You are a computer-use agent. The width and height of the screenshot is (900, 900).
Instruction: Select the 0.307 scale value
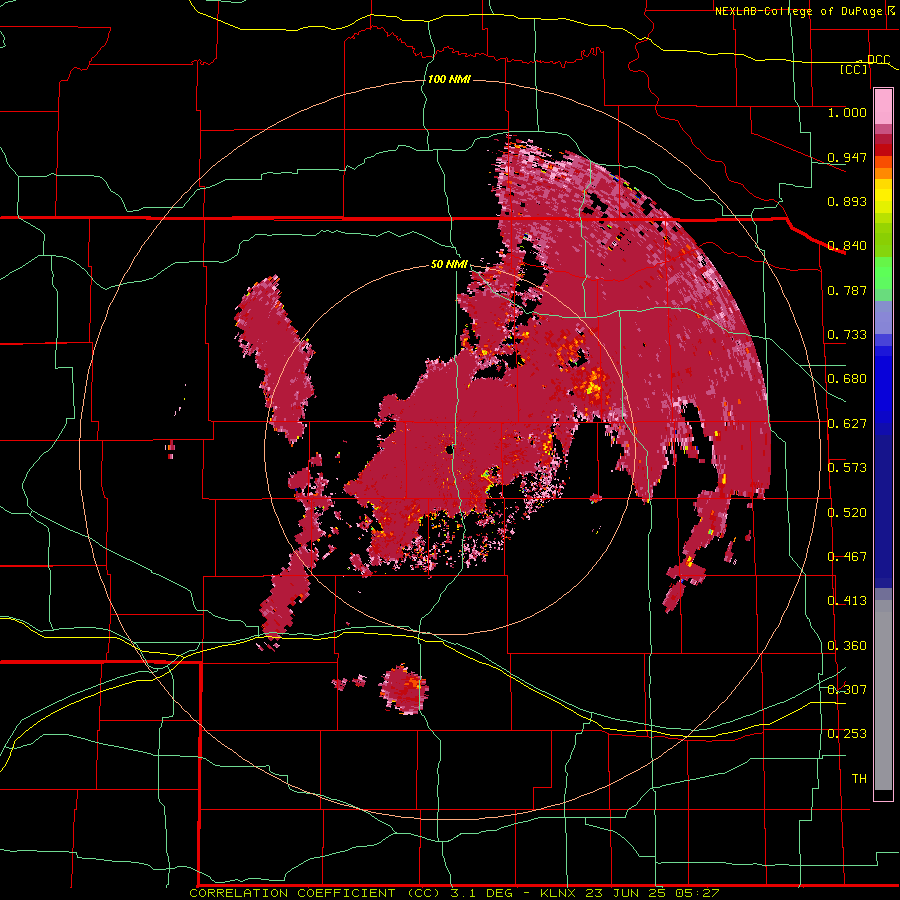[x=847, y=689]
